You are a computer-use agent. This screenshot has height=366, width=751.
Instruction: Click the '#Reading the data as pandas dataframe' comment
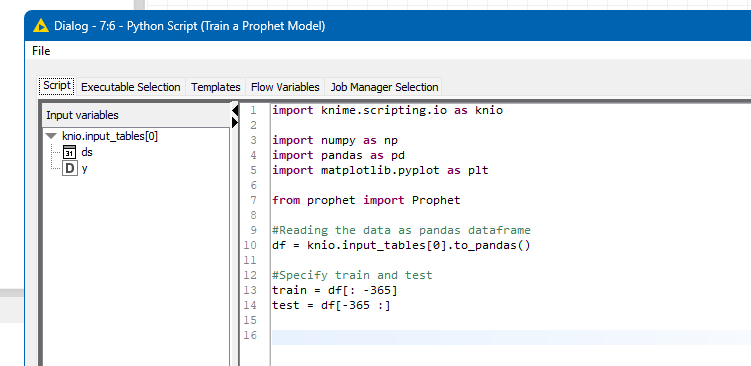point(401,230)
